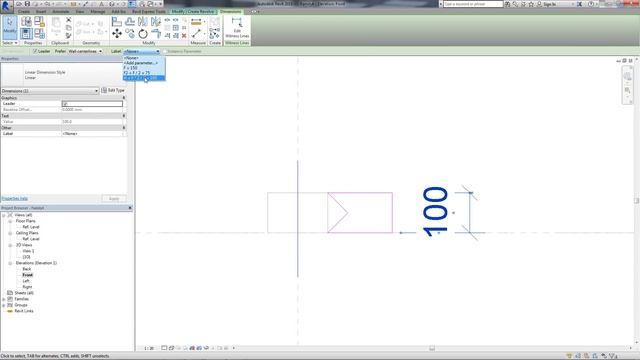This screenshot has width=640, height=360.
Task: Click the red Delete icon in Modify panel
Action: [x=184, y=36]
